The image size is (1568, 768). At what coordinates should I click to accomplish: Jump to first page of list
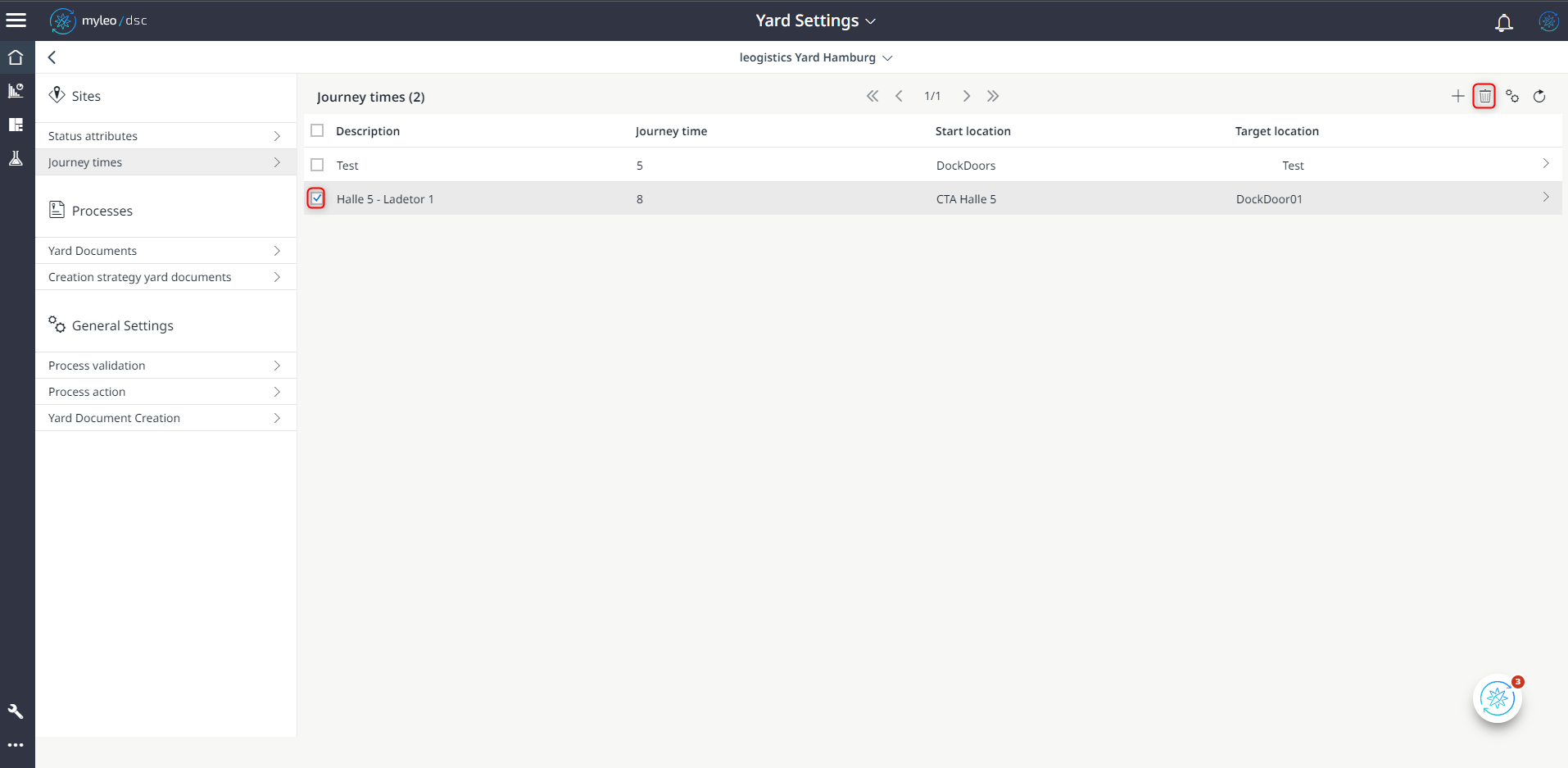coord(872,96)
